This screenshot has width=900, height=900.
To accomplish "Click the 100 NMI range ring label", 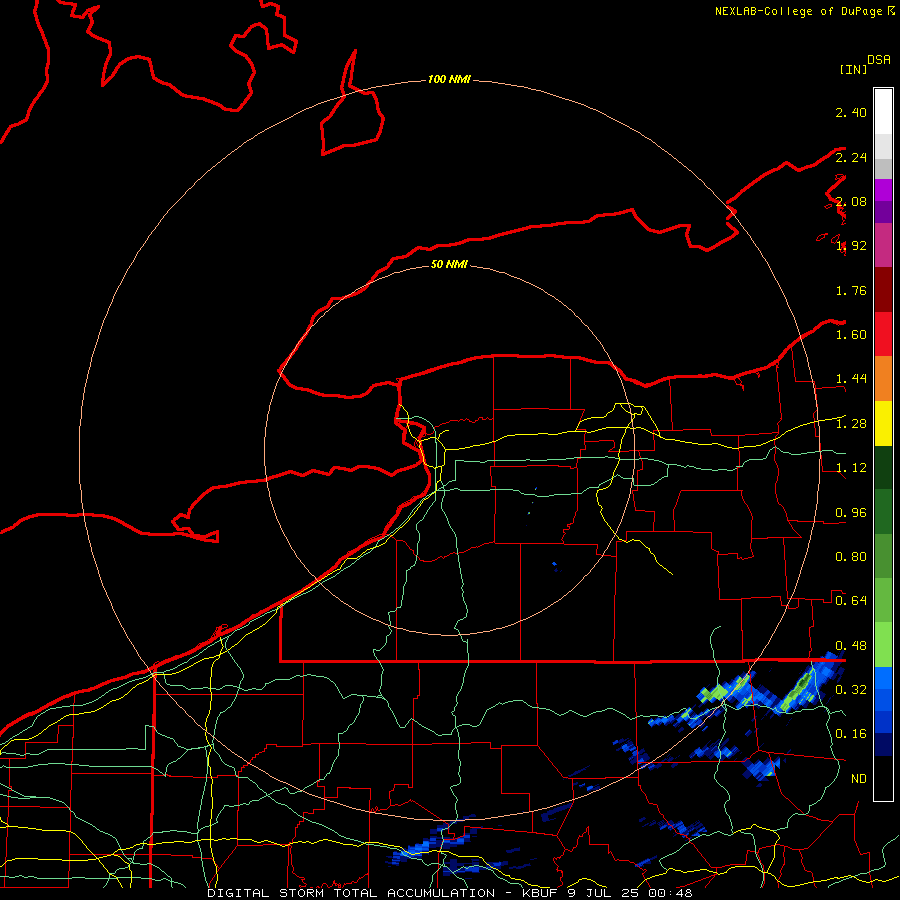I will 449,79.
